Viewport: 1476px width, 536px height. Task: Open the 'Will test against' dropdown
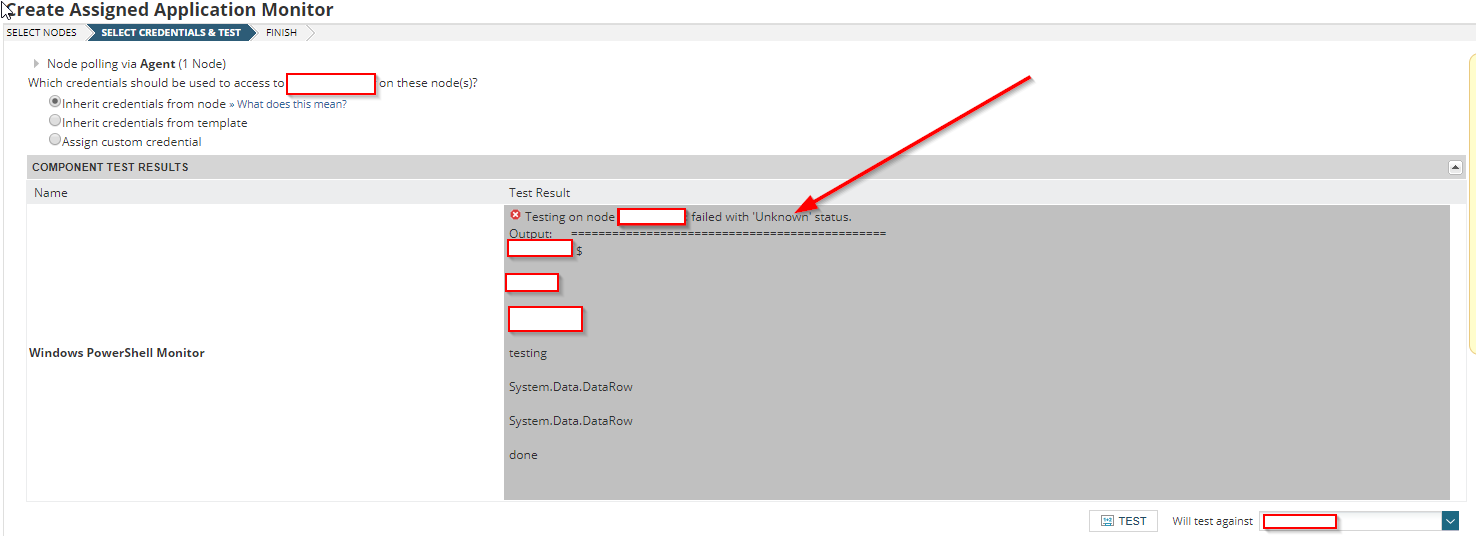click(1450, 521)
